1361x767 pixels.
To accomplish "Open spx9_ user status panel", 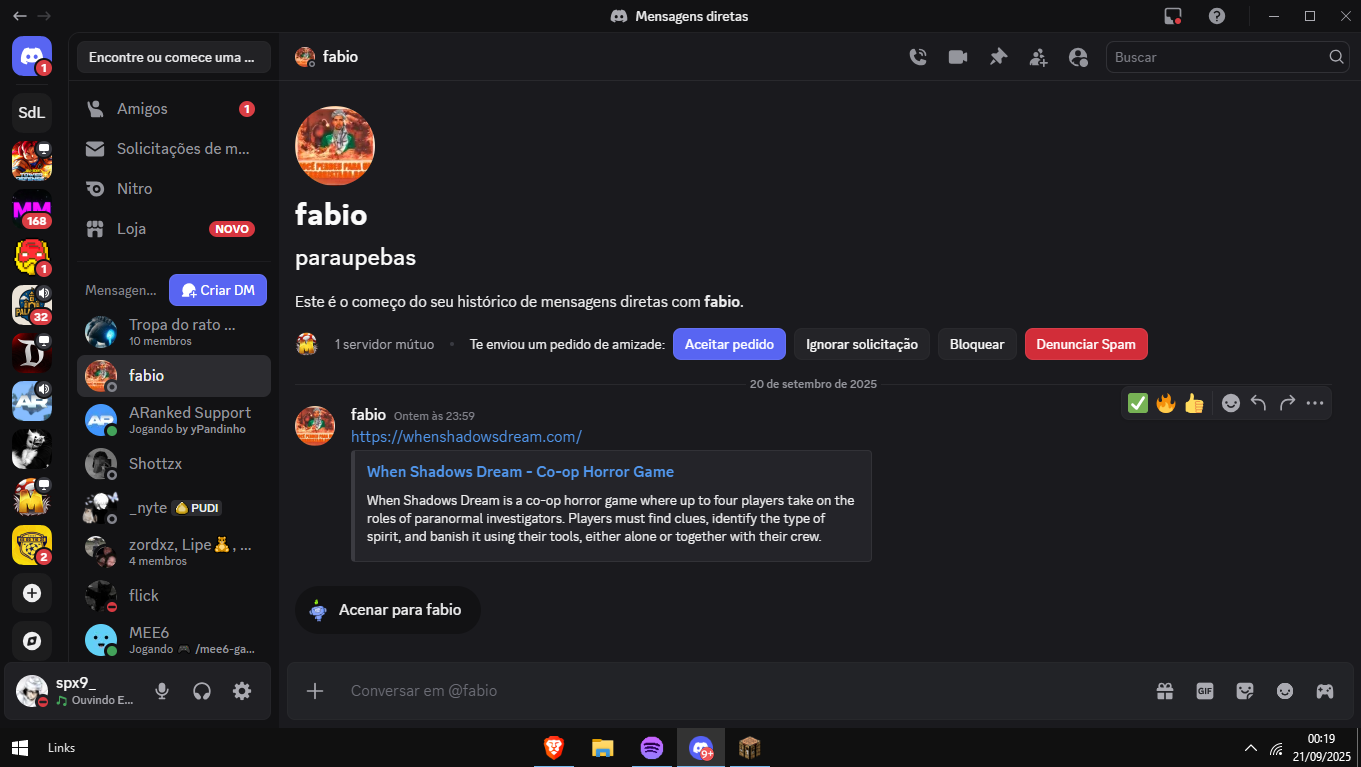I will coord(76,691).
